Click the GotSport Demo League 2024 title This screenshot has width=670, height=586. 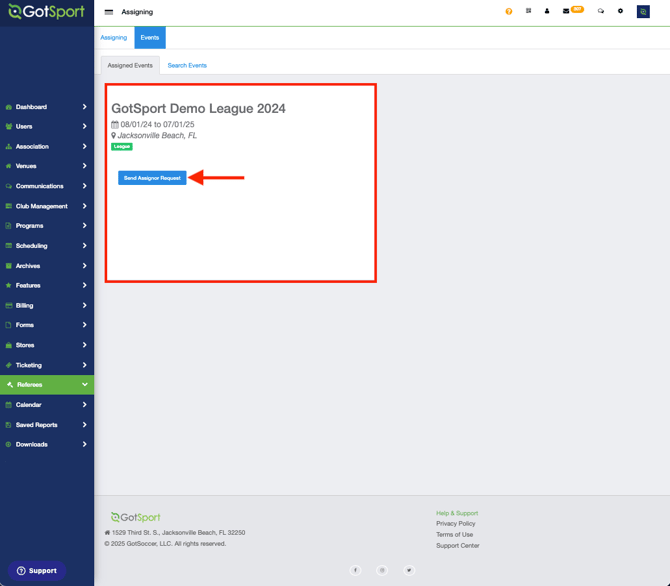tap(198, 109)
